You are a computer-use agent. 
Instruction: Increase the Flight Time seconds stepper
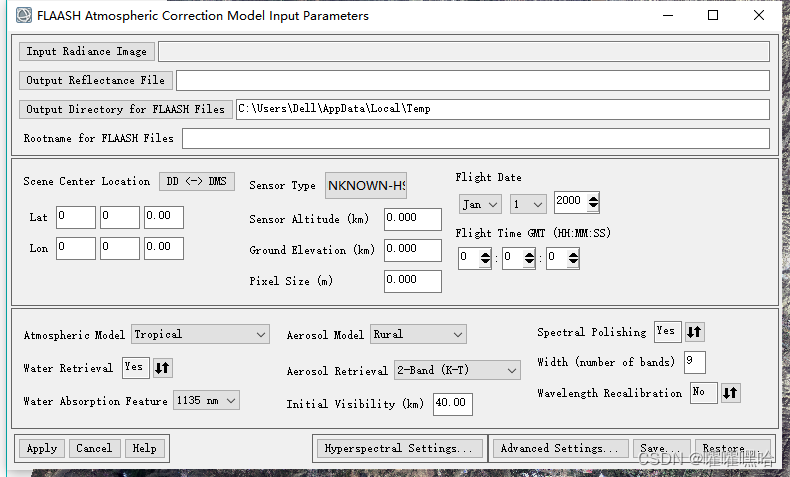(573, 255)
